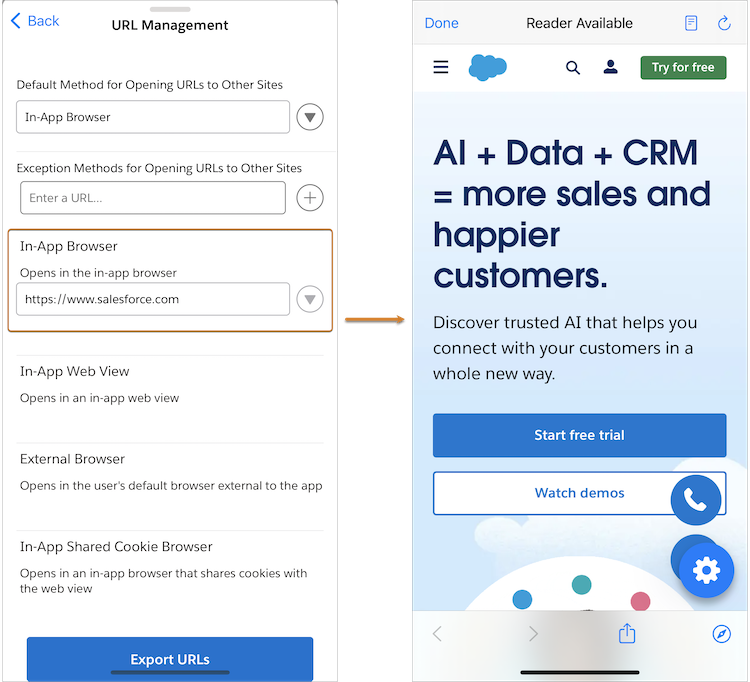This screenshot has width=750, height=682.
Task: Open the Reader view icon
Action: click(691, 23)
